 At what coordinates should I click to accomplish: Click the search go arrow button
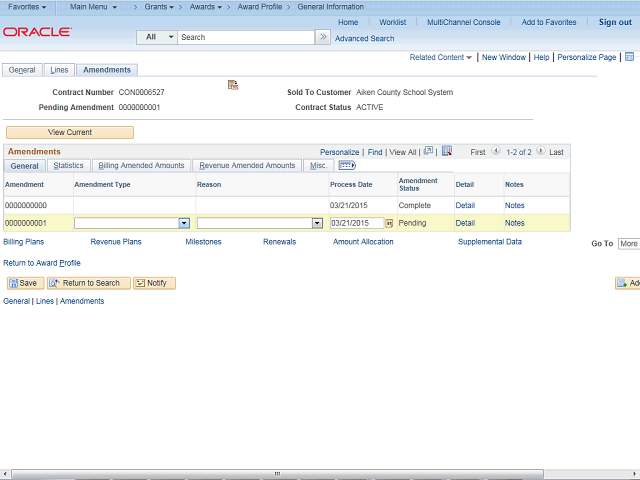point(323,37)
